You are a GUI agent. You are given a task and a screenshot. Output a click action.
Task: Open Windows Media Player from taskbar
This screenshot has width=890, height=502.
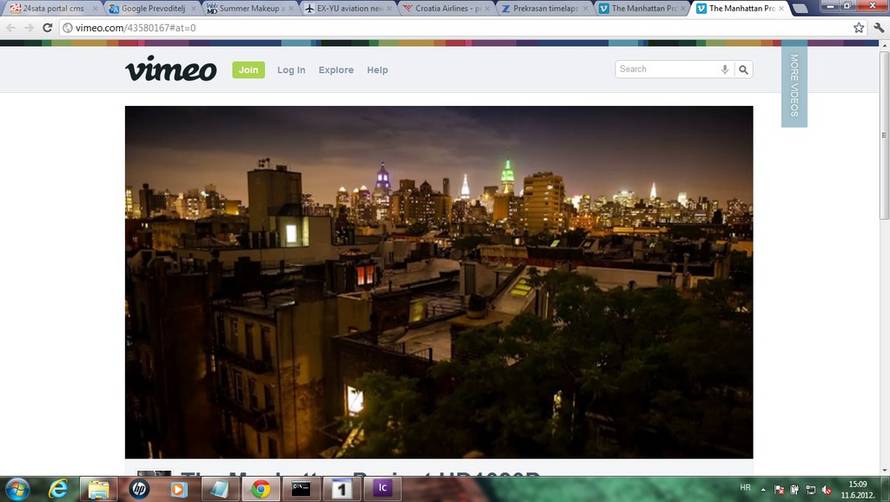178,489
